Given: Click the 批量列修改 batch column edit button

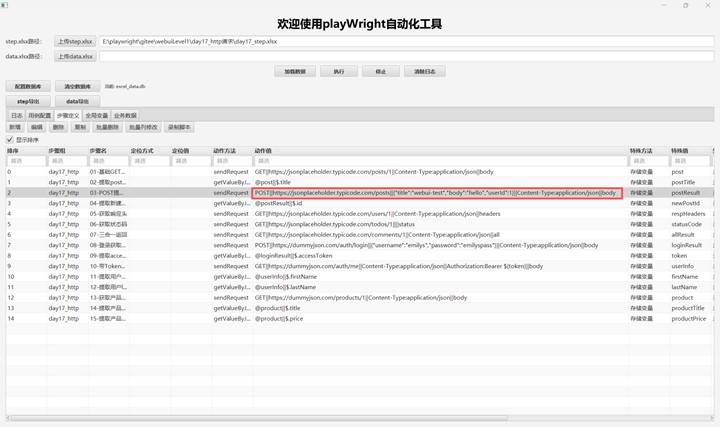Looking at the screenshot, I should pos(143,127).
